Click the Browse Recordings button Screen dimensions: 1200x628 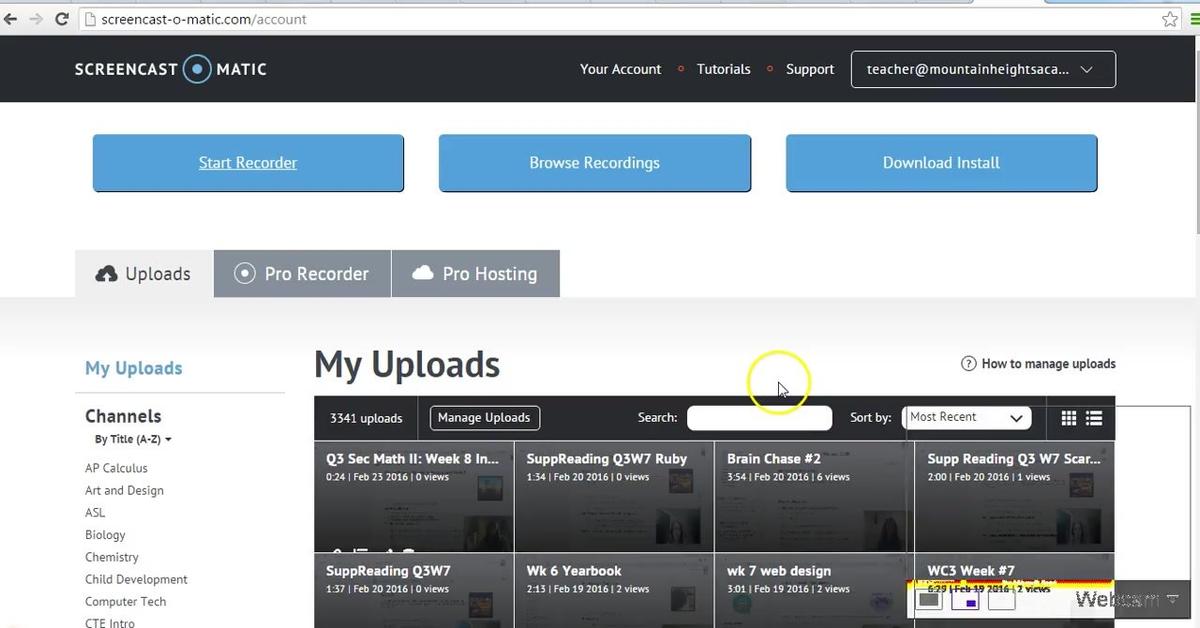coord(595,163)
